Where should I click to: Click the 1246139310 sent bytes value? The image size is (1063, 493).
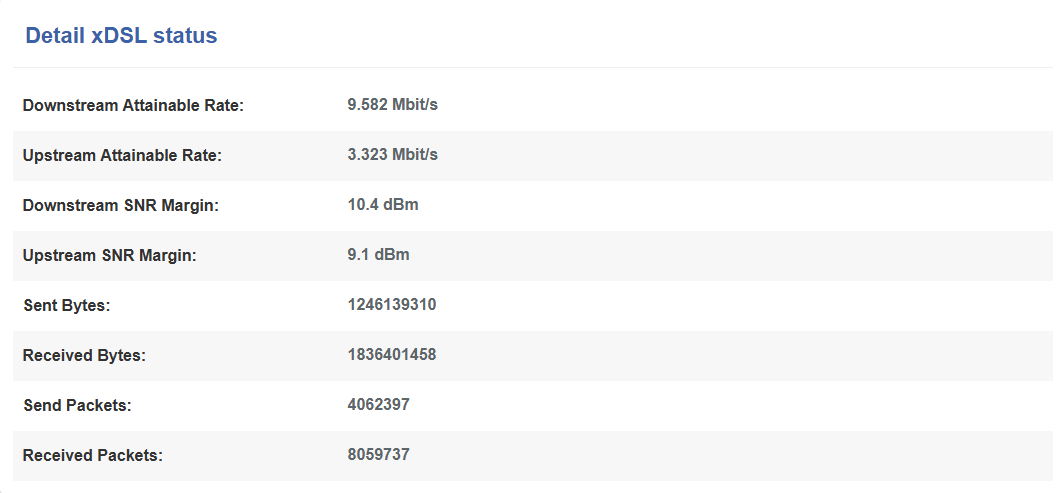click(x=392, y=305)
